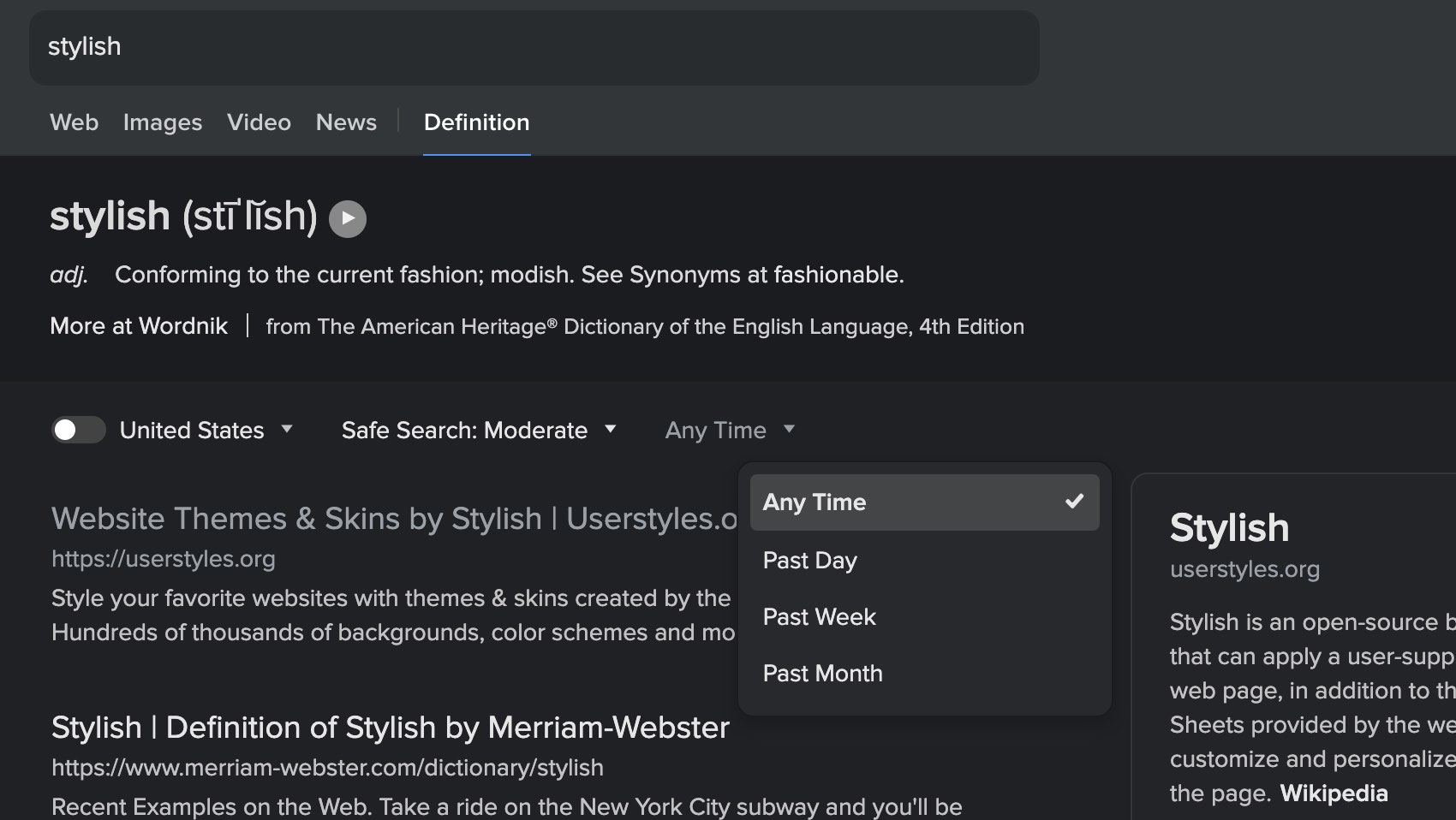Image resolution: width=1456 pixels, height=820 pixels.
Task: Visit the https://userstyles.org result URL
Action: coord(164,559)
